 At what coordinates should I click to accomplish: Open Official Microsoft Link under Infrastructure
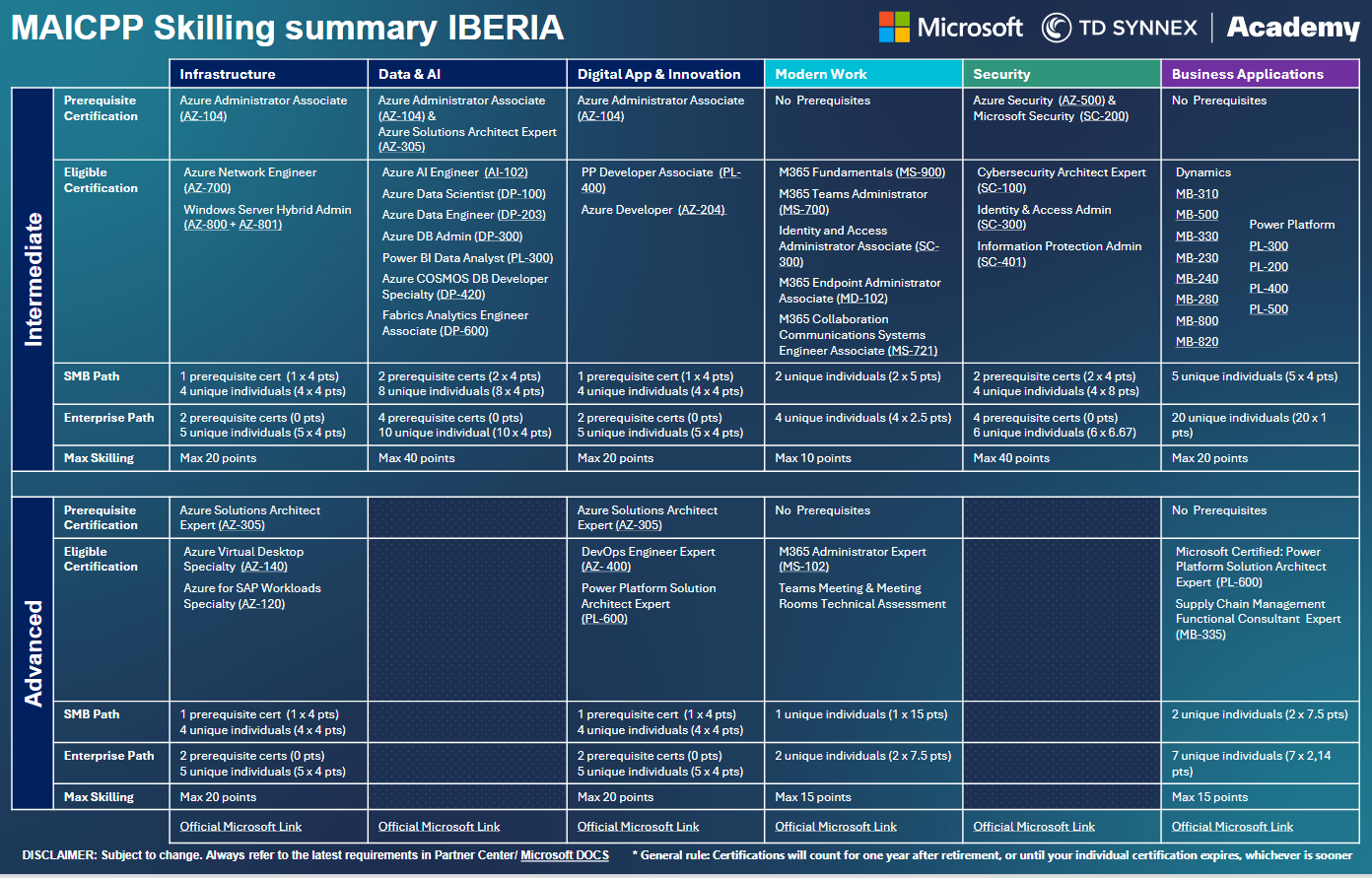240,827
